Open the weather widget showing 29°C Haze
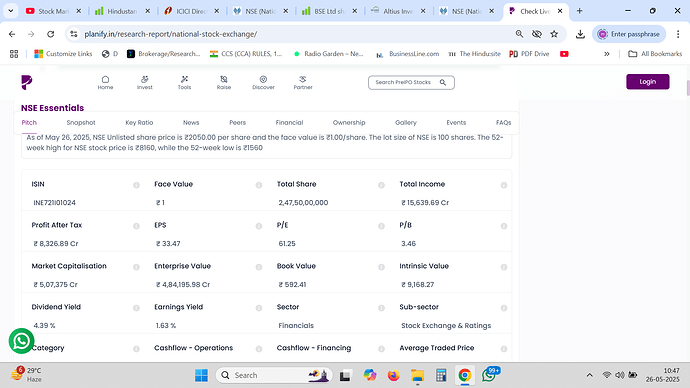The image size is (690, 388). pyautogui.click(x=26, y=375)
